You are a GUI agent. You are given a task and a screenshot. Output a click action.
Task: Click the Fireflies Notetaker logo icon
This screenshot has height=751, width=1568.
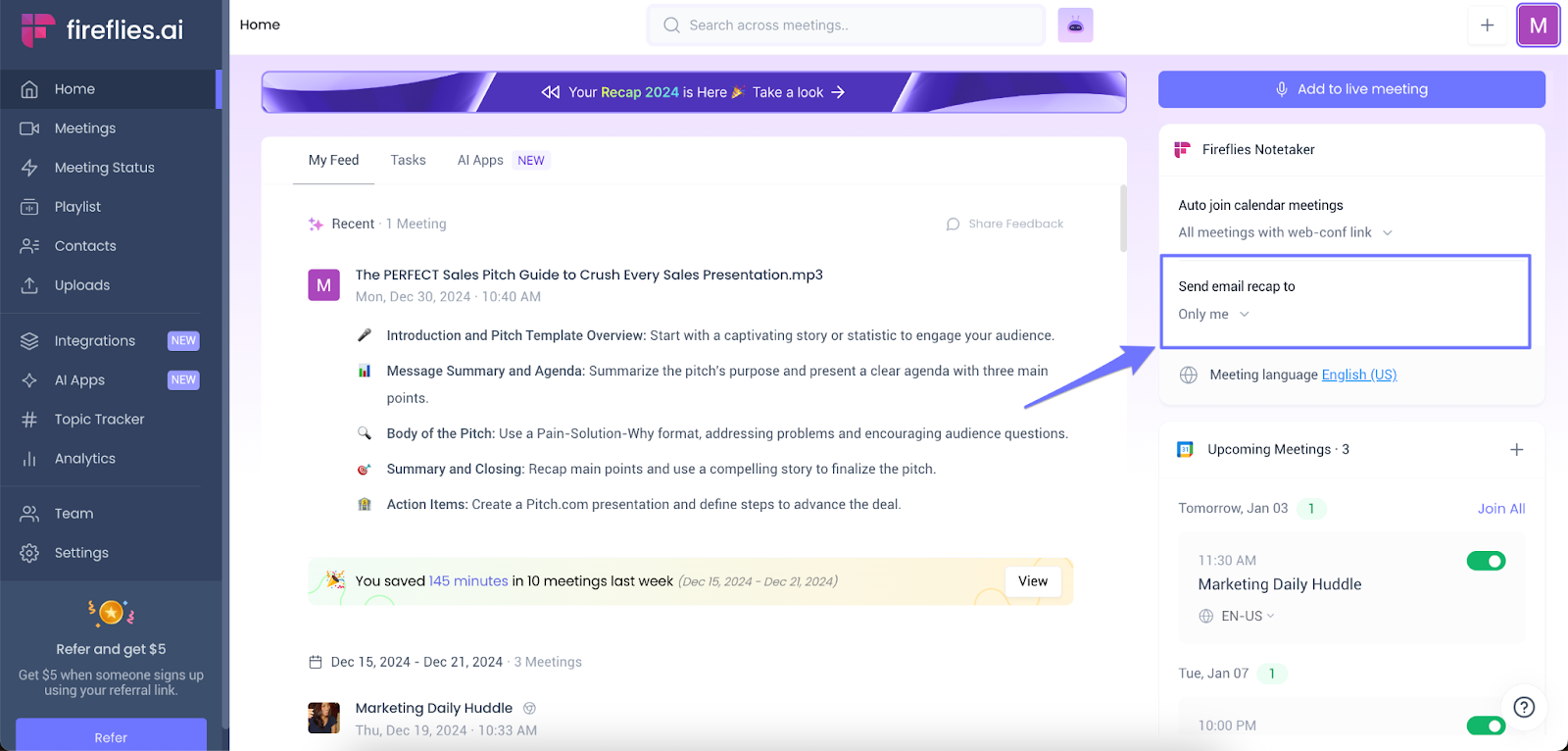1182,149
